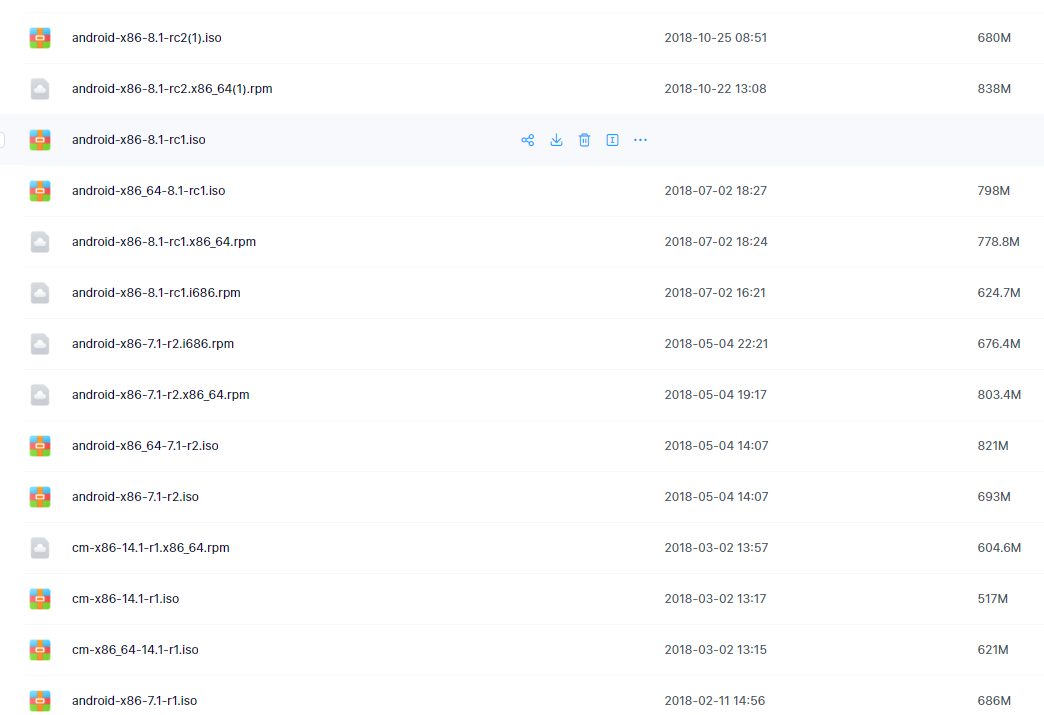Click file icon of android-x86-7.1-r2.i686.rpm
The image size is (1044, 715).
[x=40, y=344]
